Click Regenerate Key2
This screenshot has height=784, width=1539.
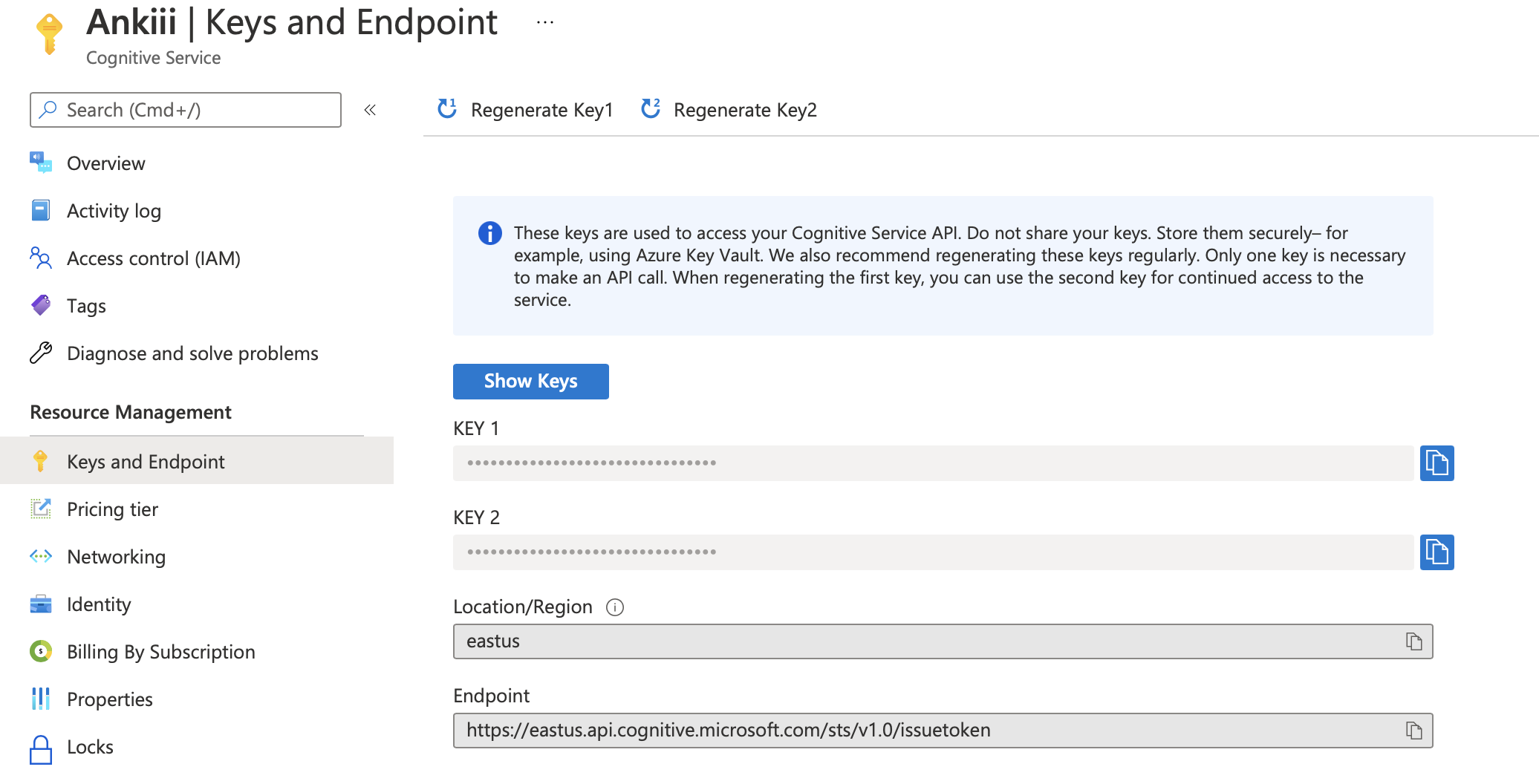tap(744, 110)
